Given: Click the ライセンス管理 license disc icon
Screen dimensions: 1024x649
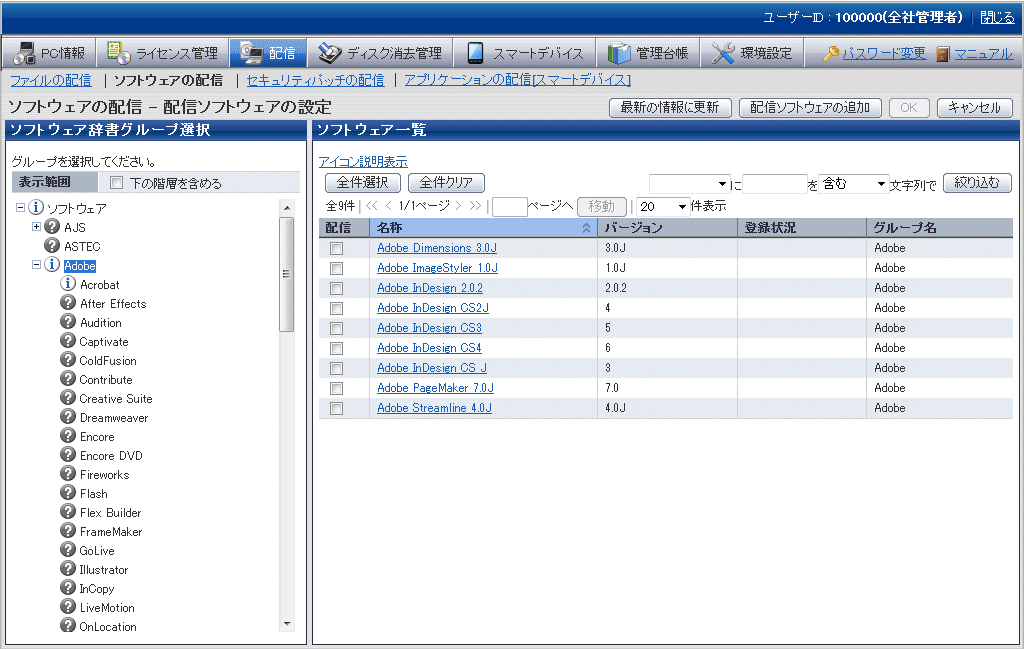Looking at the screenshot, I should [x=118, y=53].
